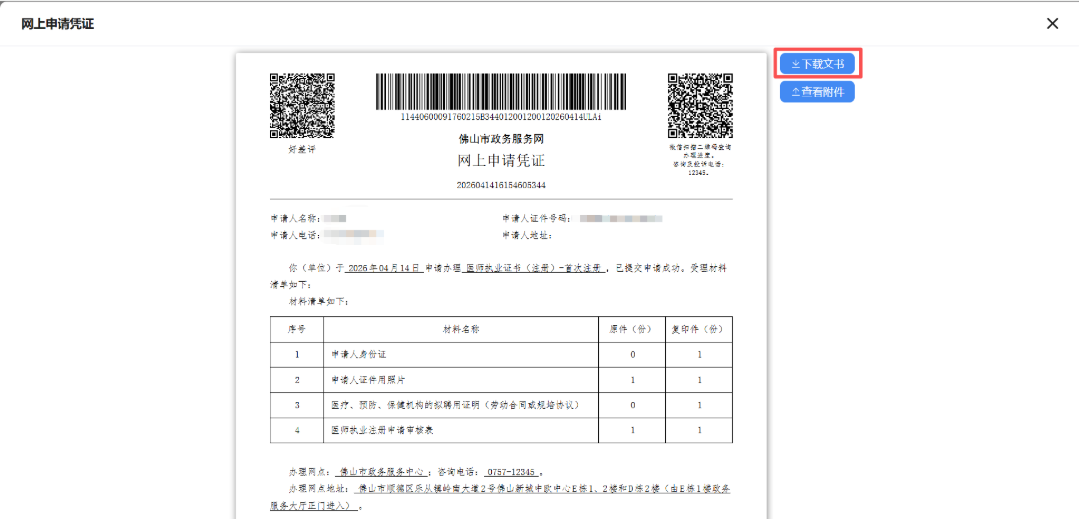Click the 申请人证件用照片 table row
1080x519 pixels.
pos(501,380)
